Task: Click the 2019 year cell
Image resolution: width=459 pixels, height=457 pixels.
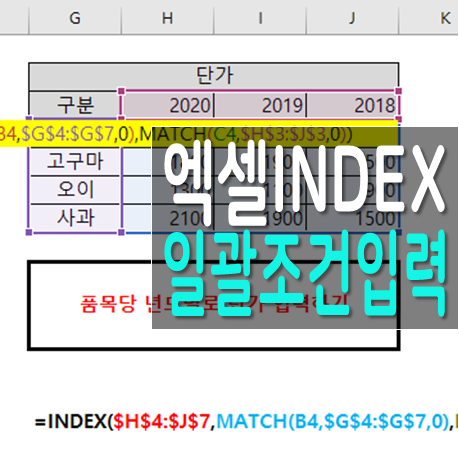Action: 260,105
